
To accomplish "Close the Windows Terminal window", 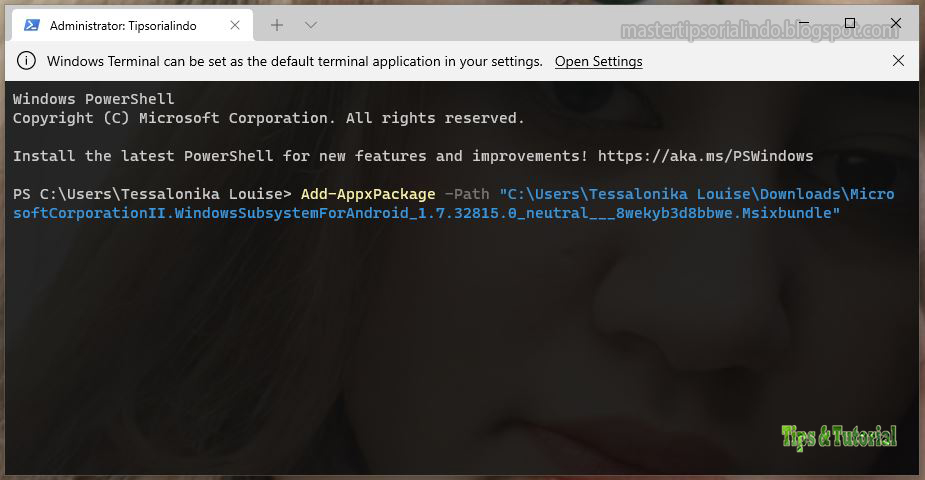I will (896, 23).
